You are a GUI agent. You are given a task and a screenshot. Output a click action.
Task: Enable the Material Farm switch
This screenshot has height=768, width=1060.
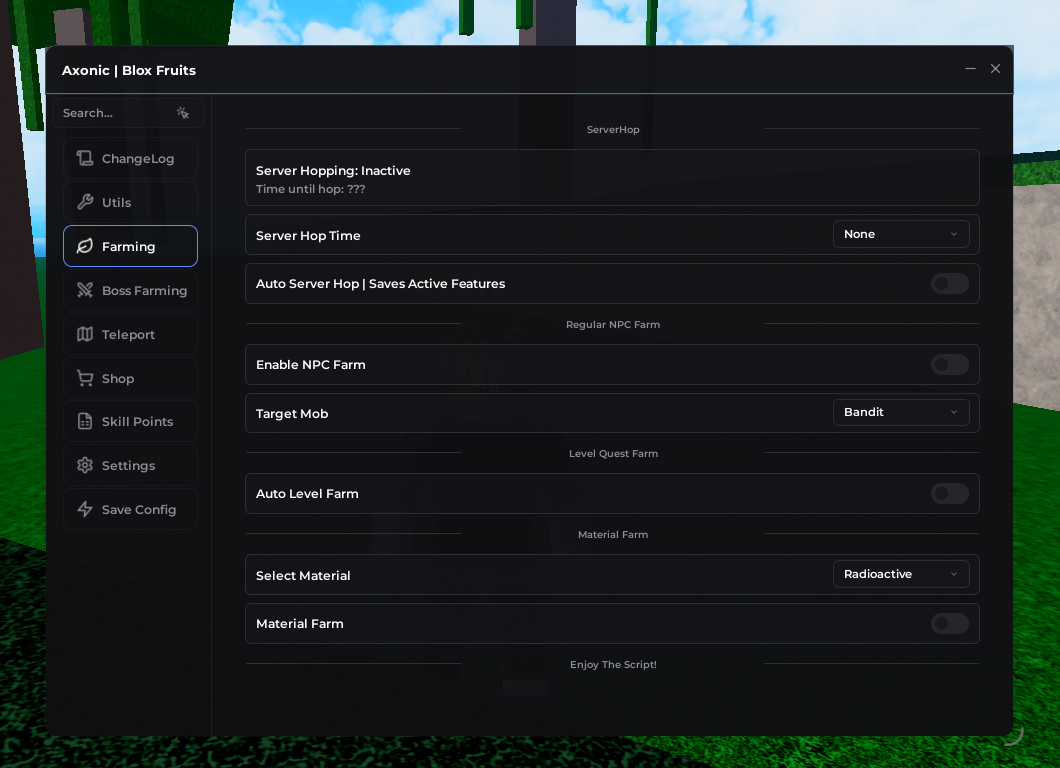(x=950, y=623)
